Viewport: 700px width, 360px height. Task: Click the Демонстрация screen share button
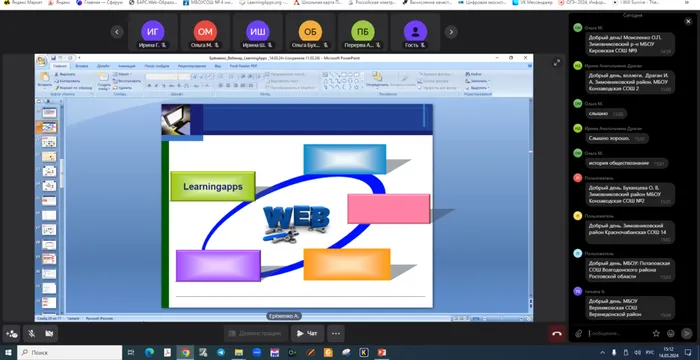(x=256, y=334)
